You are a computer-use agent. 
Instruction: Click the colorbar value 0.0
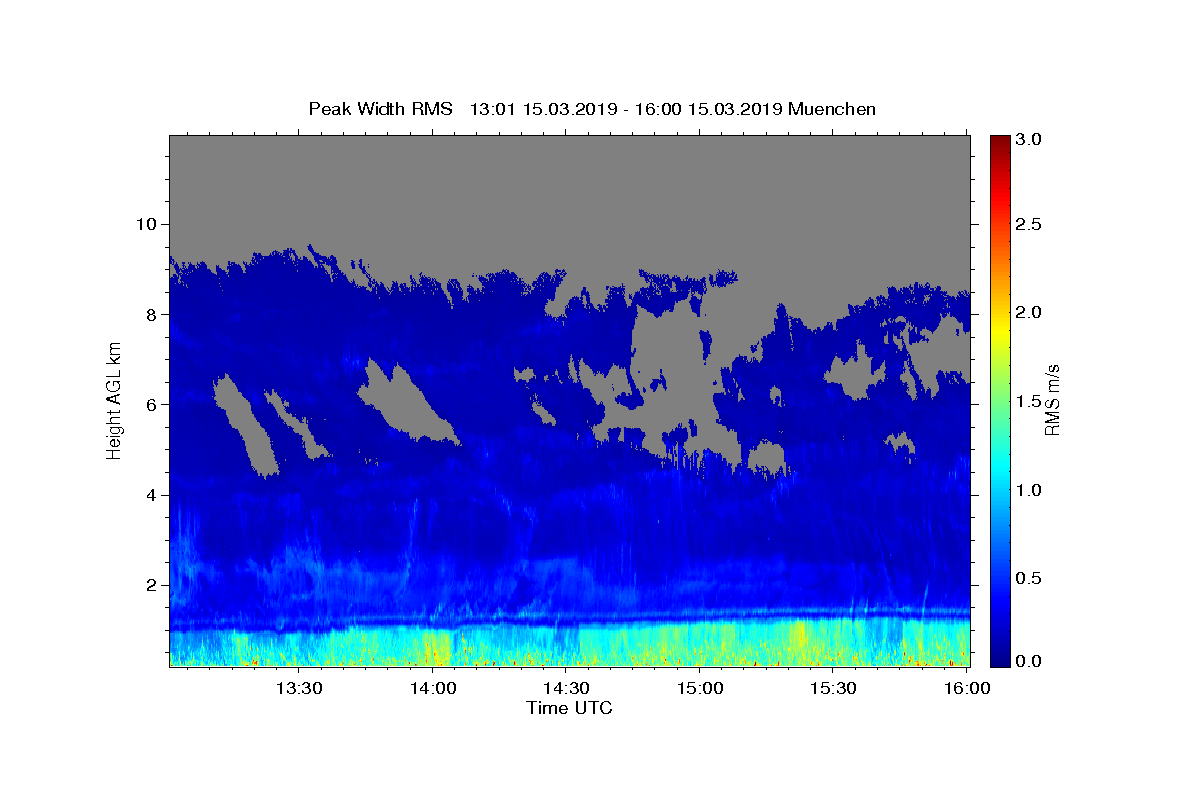(1031, 661)
